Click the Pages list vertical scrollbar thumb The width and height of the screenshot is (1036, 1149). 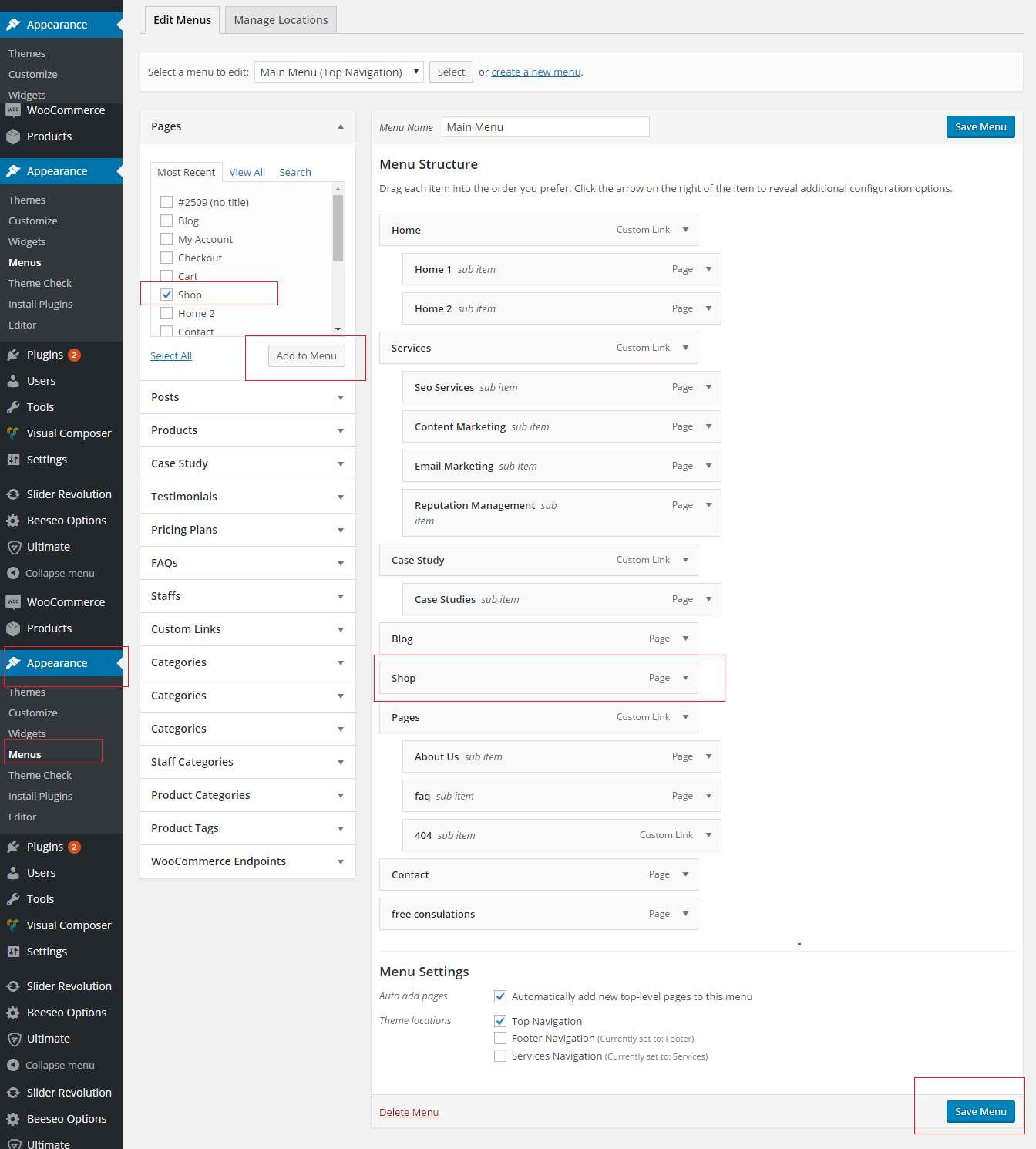(x=338, y=227)
